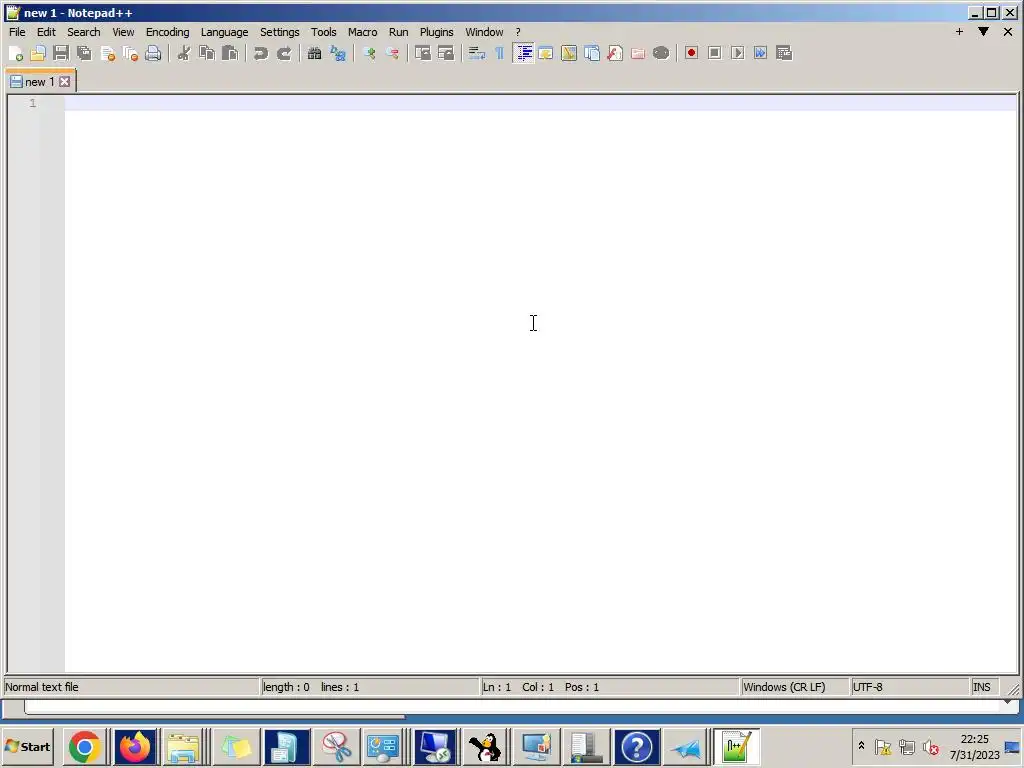Click the Monitoring (tail -f) eye icon
This screenshot has width=1024, height=768.
[661, 54]
